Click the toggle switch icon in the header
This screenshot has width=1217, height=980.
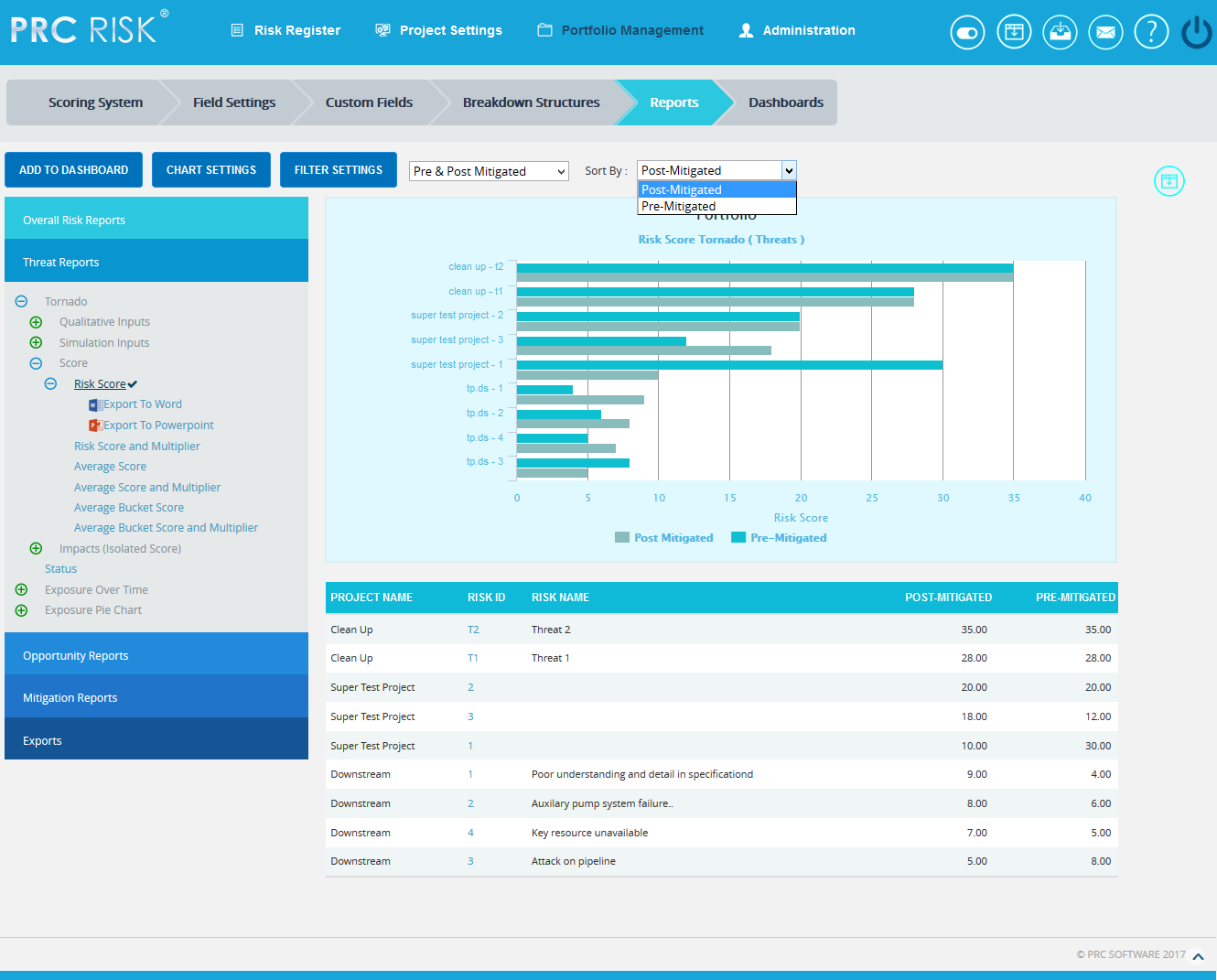pyautogui.click(x=967, y=31)
